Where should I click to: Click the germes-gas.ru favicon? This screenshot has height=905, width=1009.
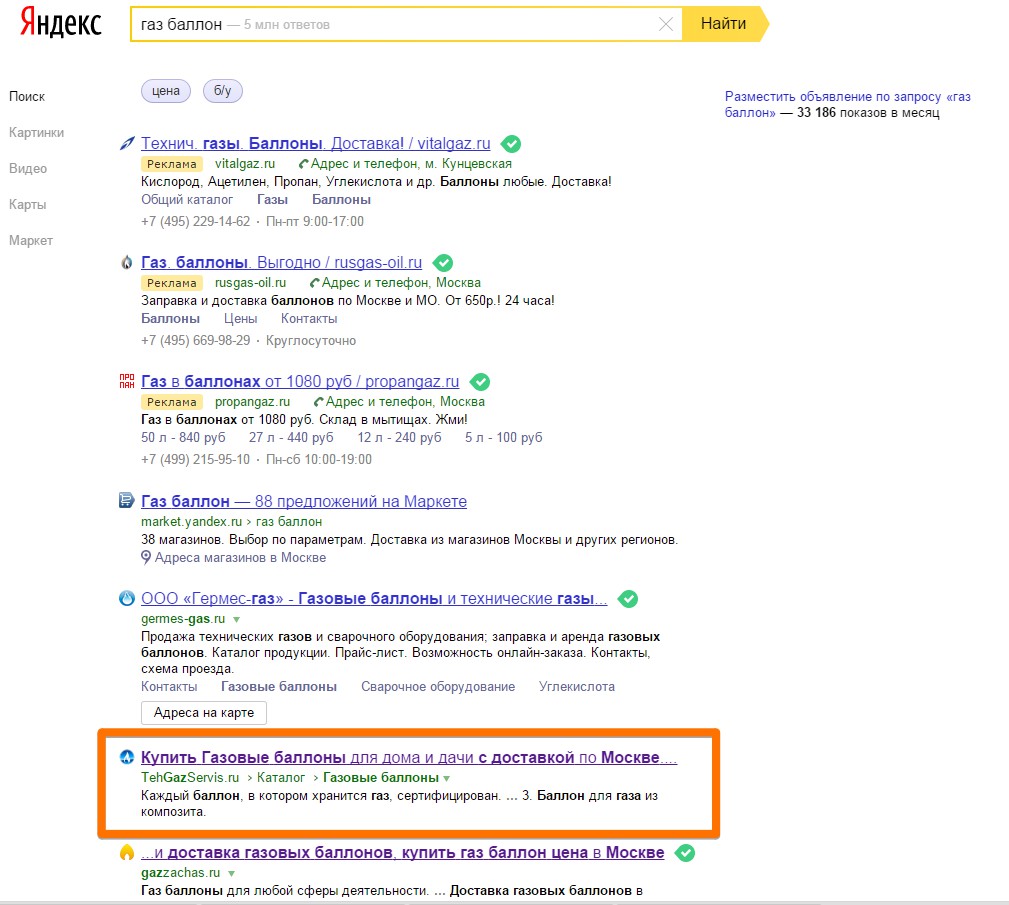coord(127,598)
